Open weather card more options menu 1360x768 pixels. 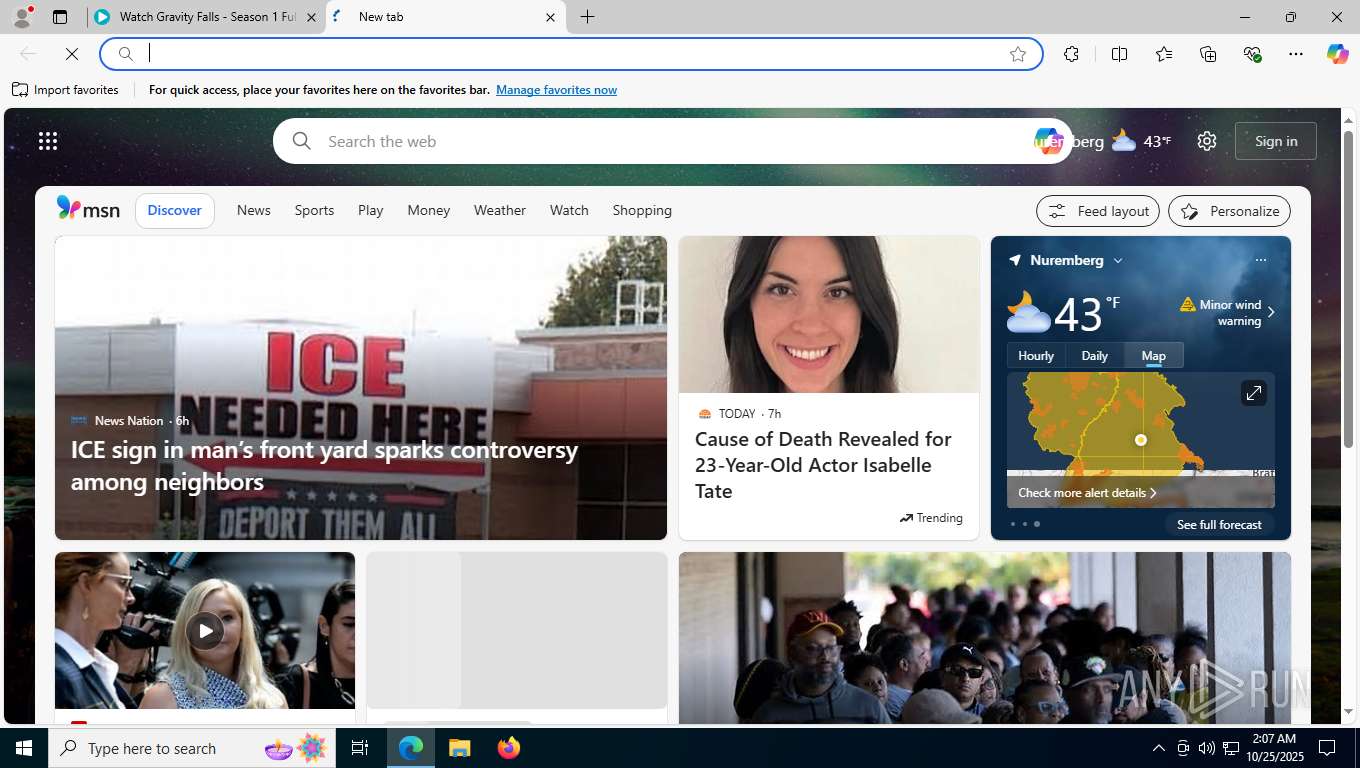[1260, 260]
